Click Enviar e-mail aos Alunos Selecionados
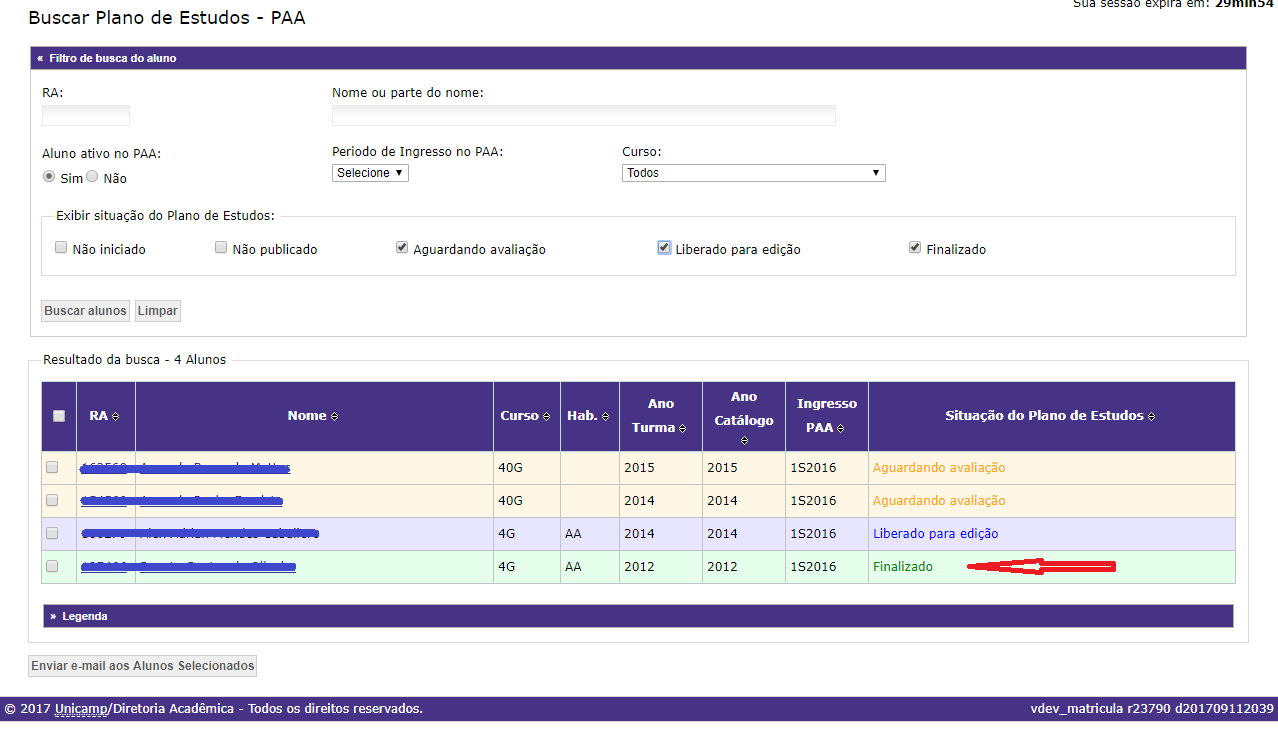 coord(143,666)
